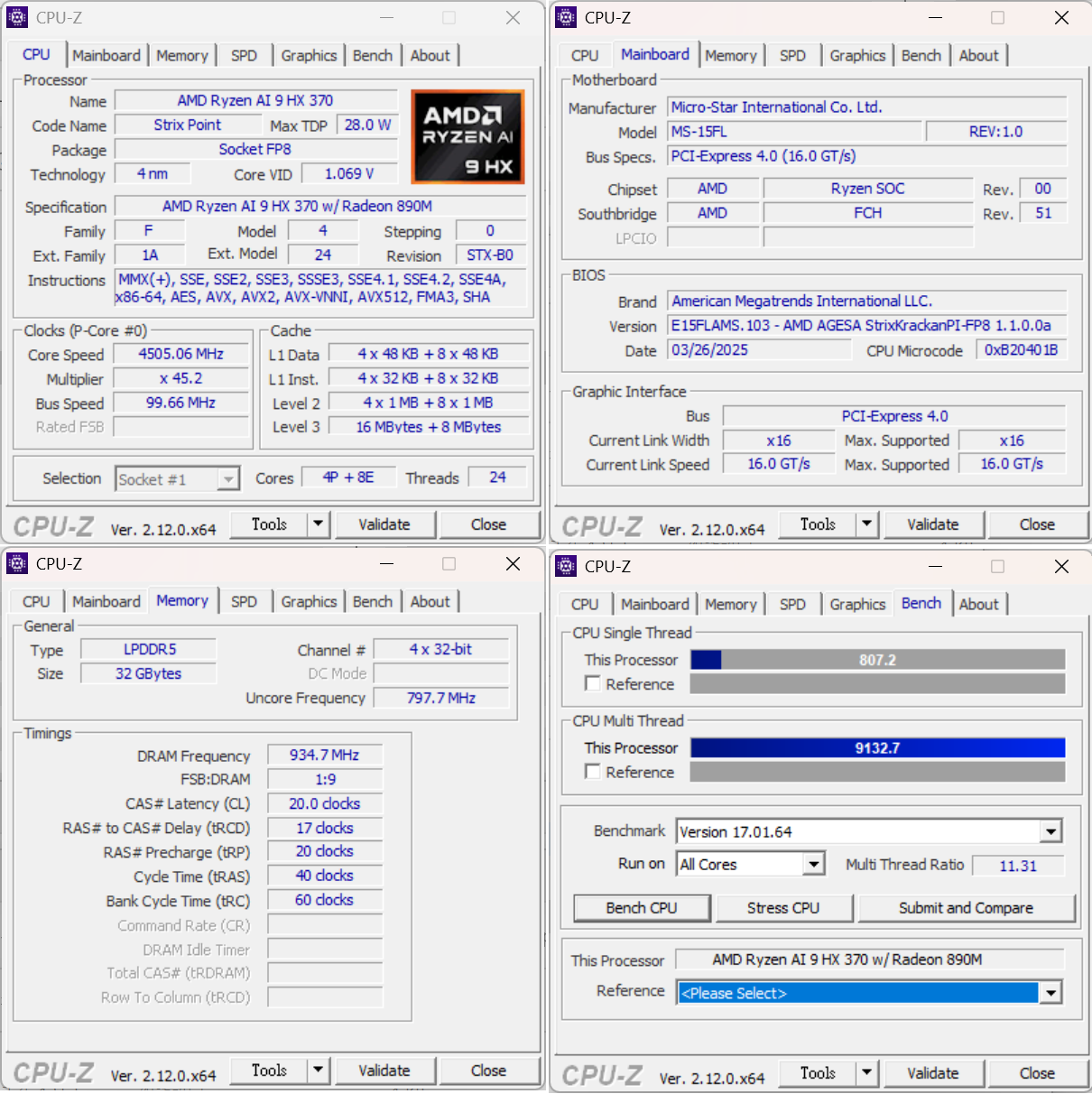Click Validate in Bench window
Viewport: 1092px width, 1094px height.
click(933, 1073)
